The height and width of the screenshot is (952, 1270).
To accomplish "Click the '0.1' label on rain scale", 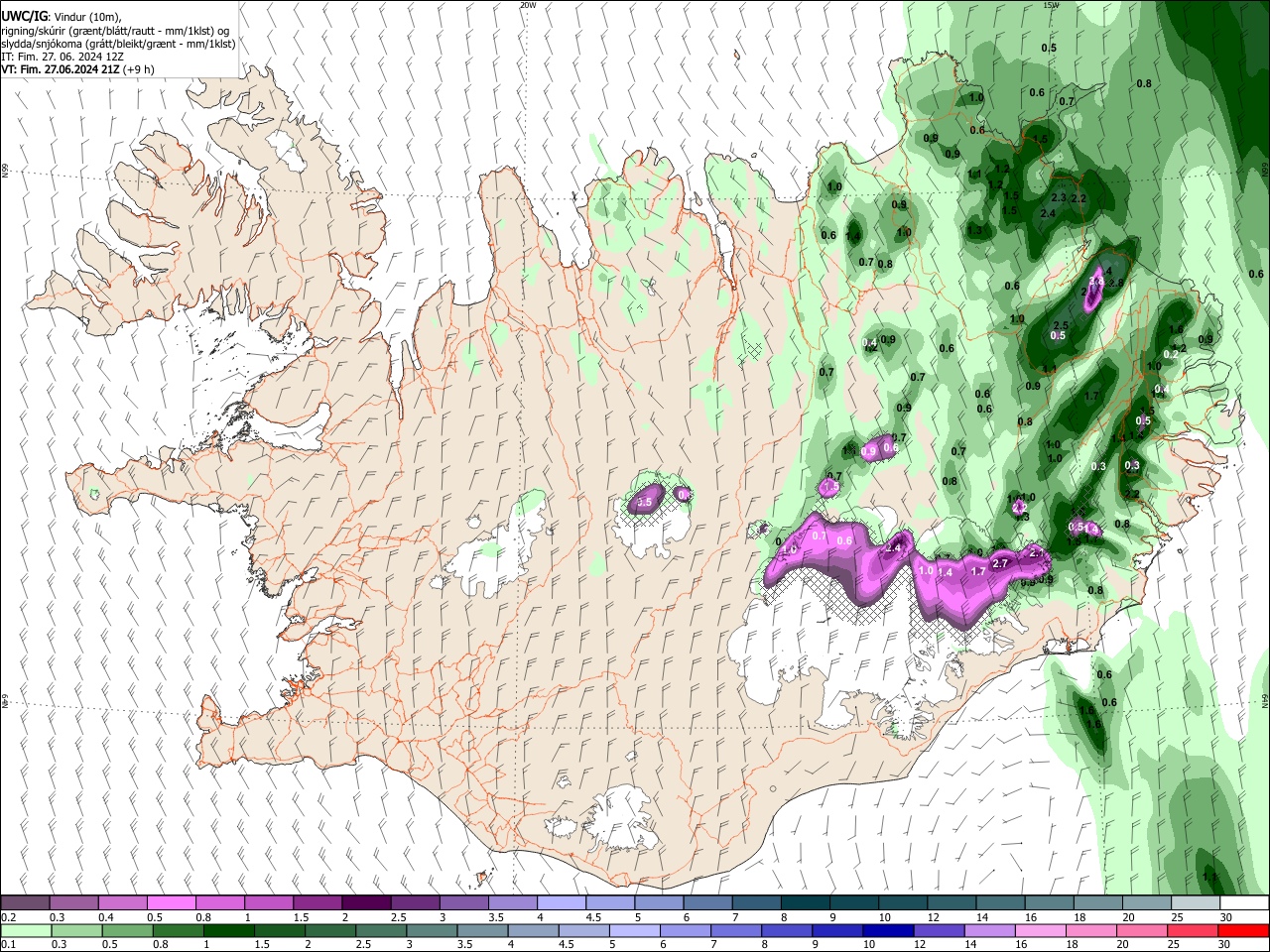I will pyautogui.click(x=8, y=944).
